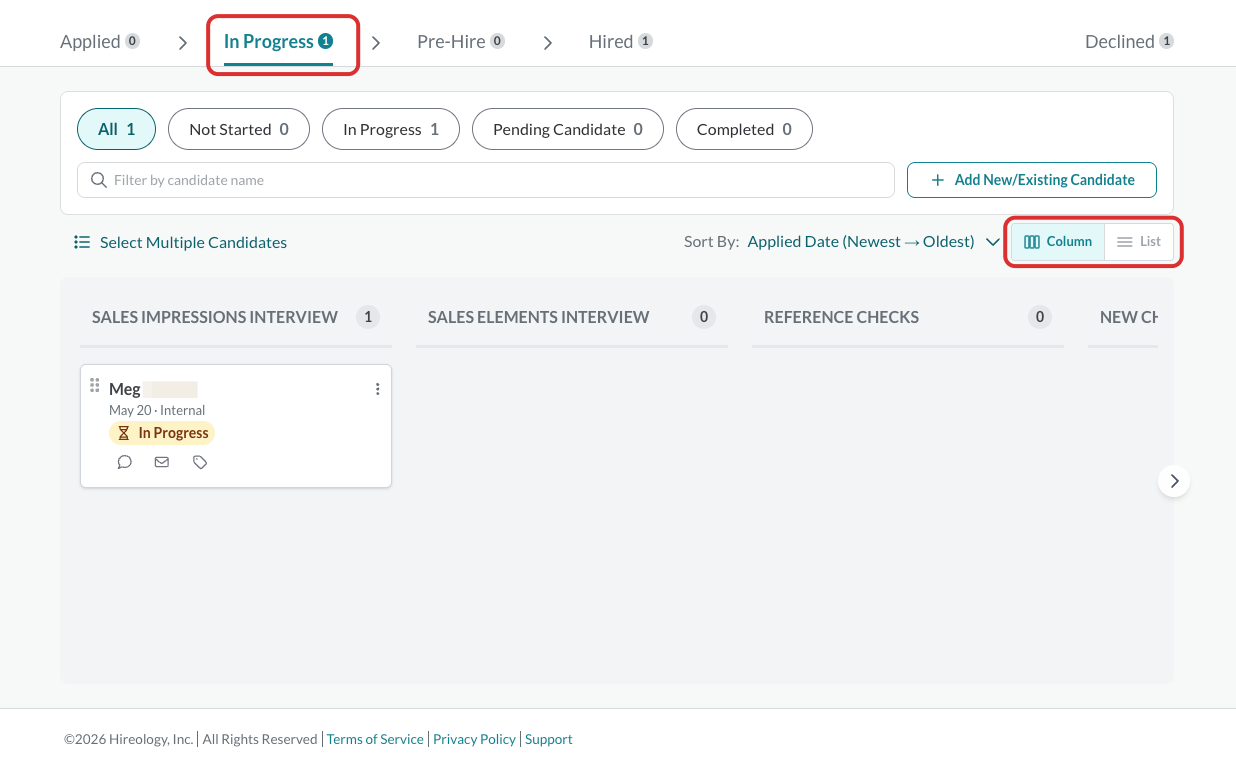Select the Completed 0 filter pill
The image size is (1236, 760).
[x=744, y=129]
